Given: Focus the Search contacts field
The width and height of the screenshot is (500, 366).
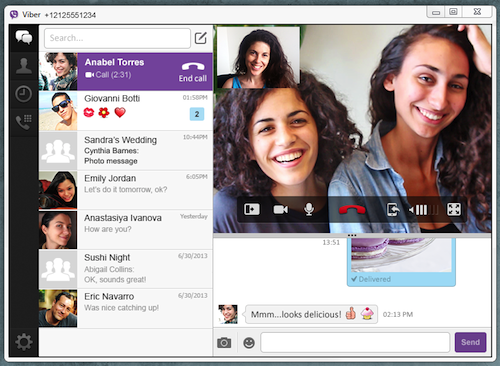Looking at the screenshot, I should pos(117,38).
